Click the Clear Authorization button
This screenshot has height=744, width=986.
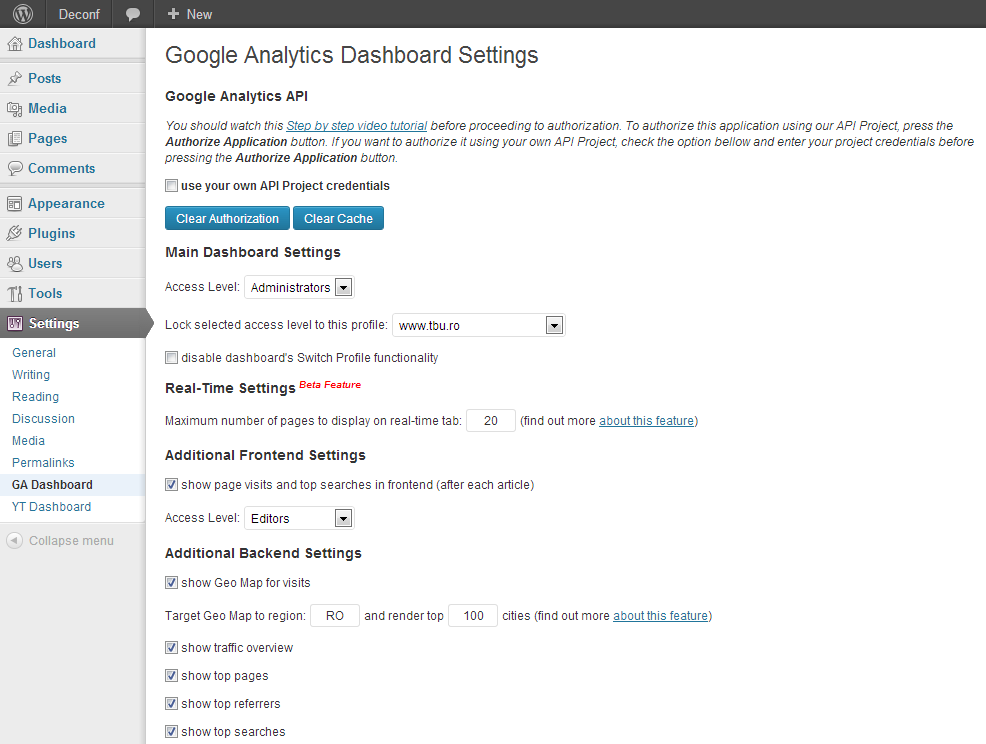(x=227, y=218)
